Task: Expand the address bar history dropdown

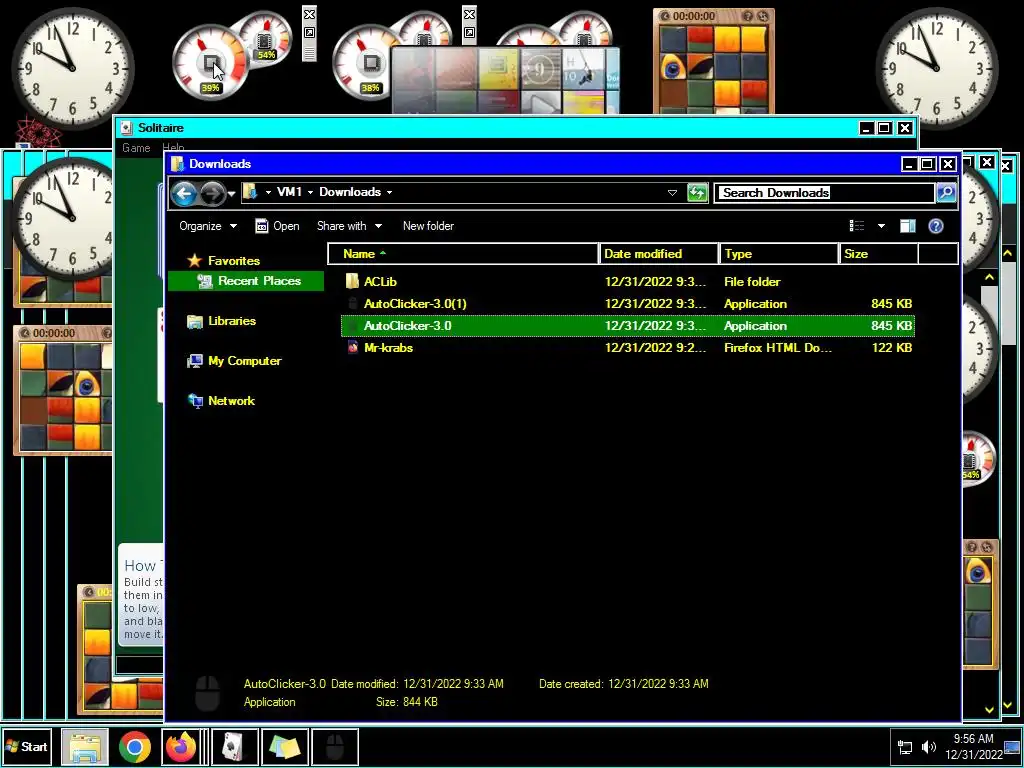Action: coord(672,193)
